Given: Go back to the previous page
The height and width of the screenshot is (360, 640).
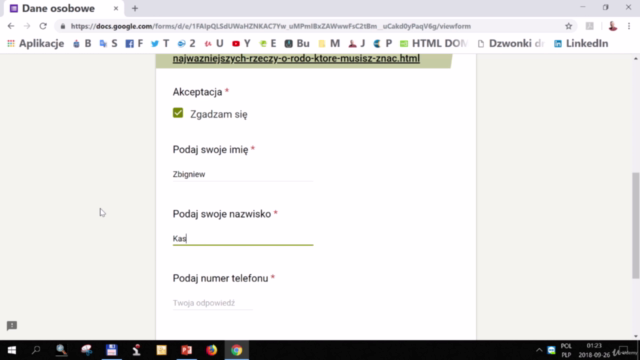Looking at the screenshot, I should tap(11, 26).
